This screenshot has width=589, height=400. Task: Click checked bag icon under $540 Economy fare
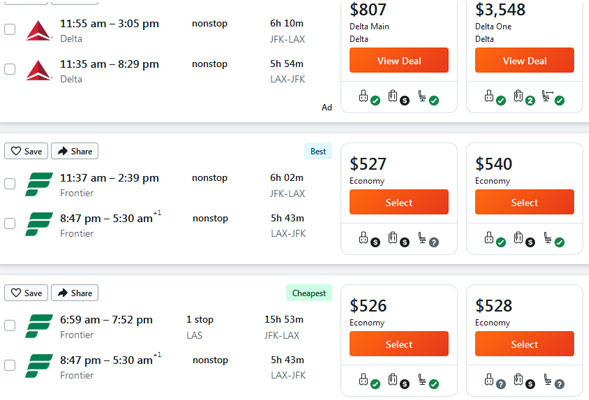coord(518,238)
